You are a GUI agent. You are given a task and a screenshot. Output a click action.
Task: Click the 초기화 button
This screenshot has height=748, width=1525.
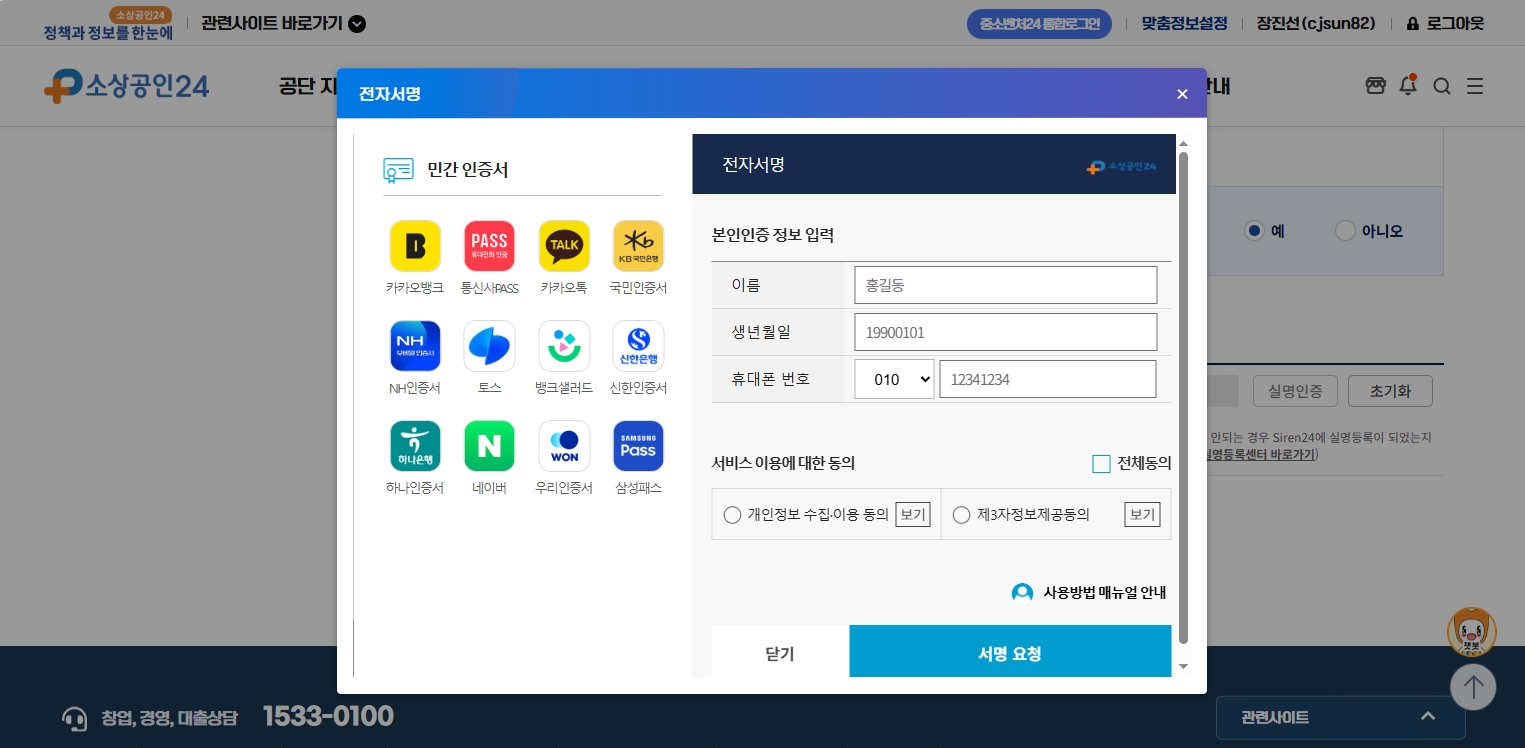tap(1390, 391)
